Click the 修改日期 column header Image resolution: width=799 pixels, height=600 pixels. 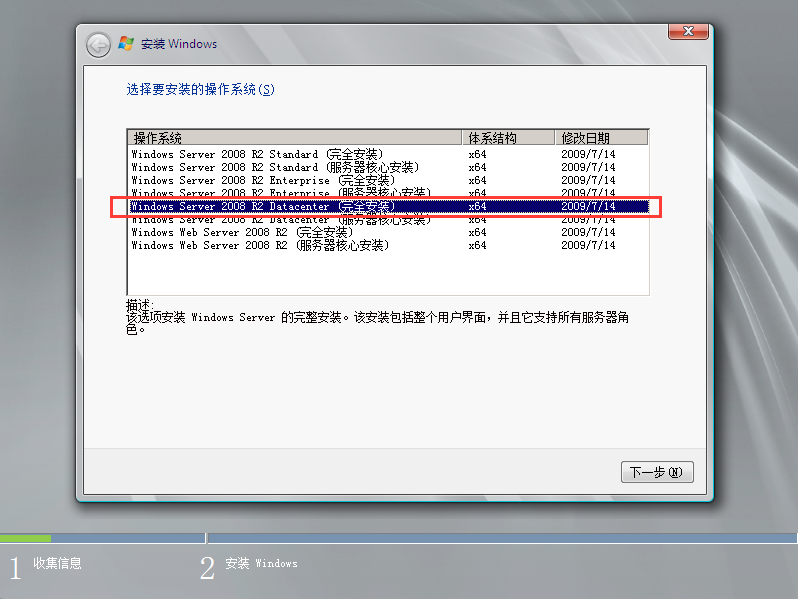[x=601, y=138]
